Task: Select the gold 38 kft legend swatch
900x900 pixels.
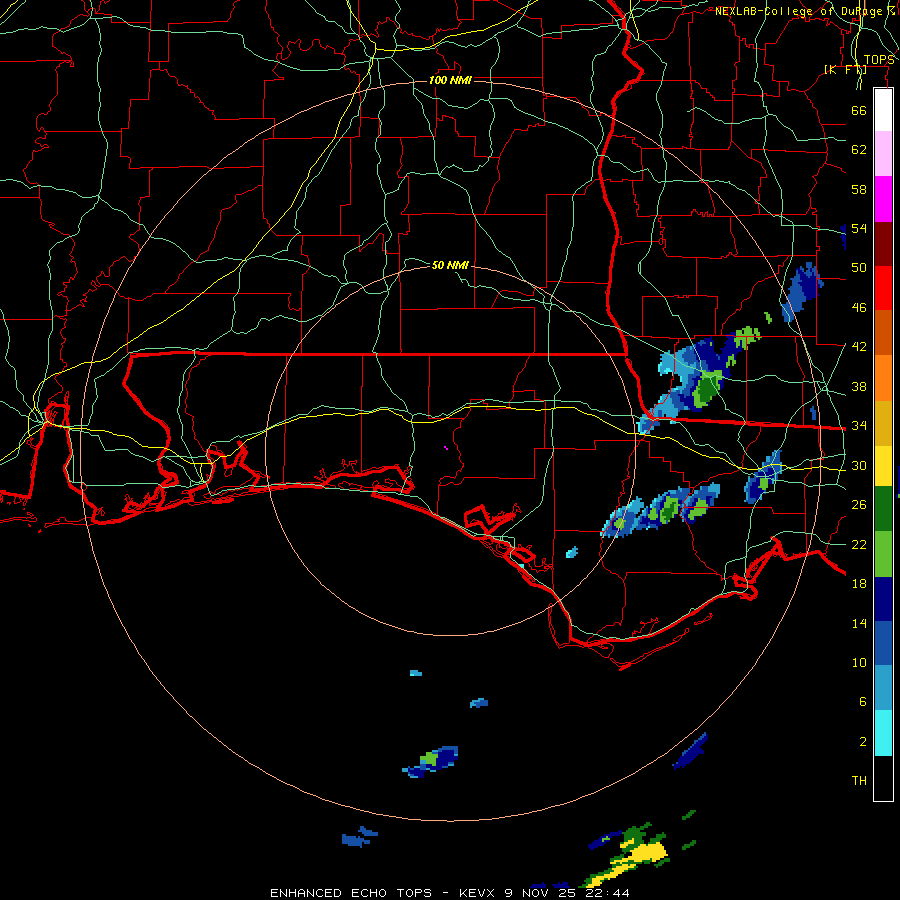Action: click(883, 423)
